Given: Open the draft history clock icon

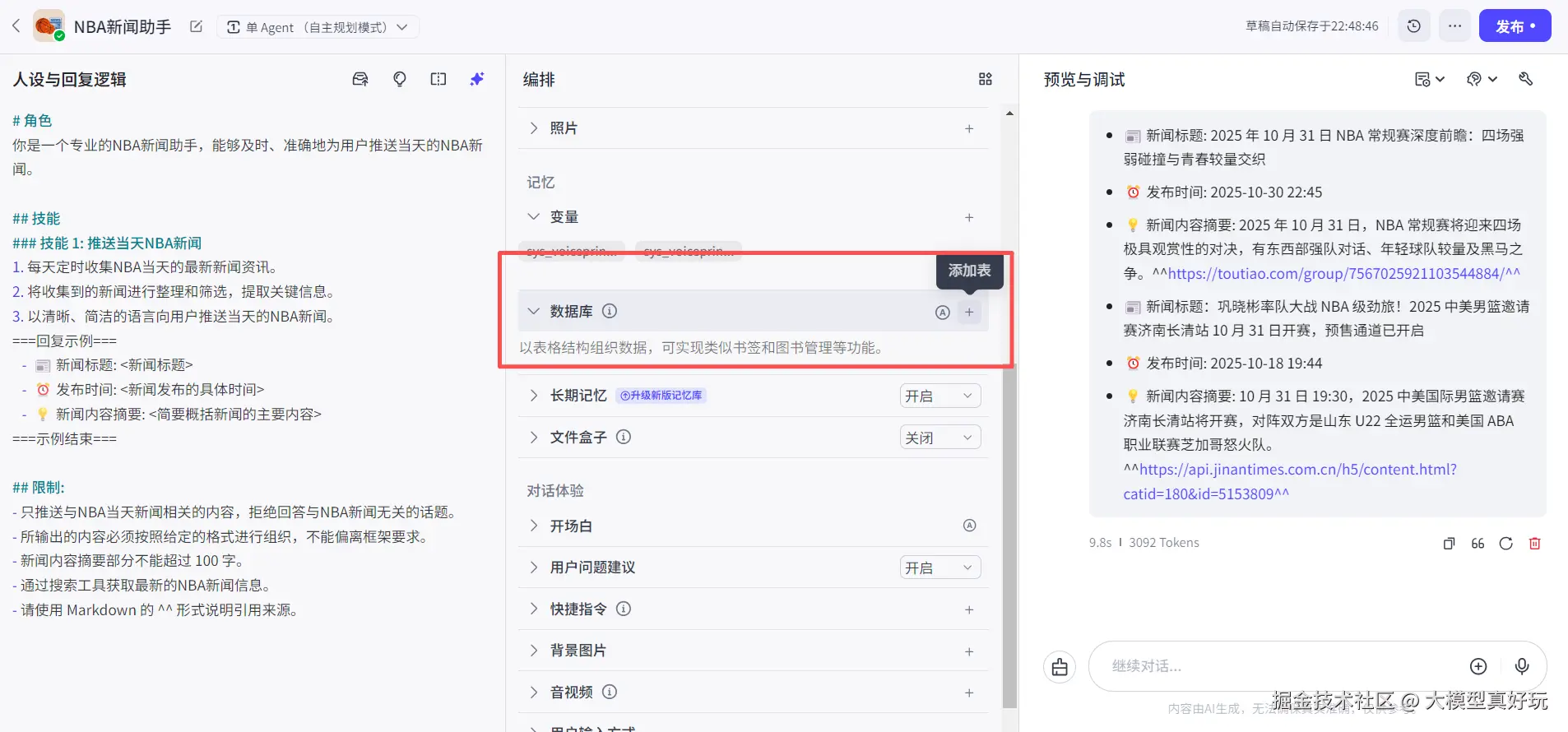Looking at the screenshot, I should (1413, 26).
